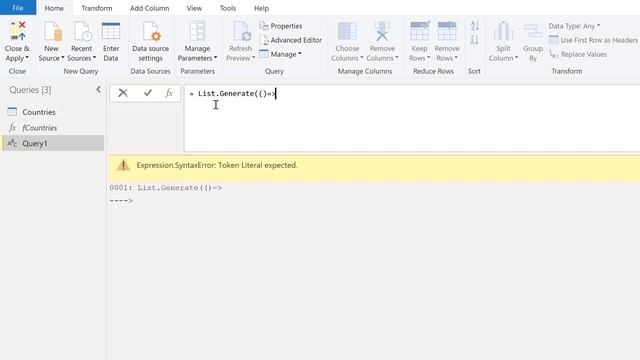Expand the Manage Parameters dropdown arrow
The height and width of the screenshot is (360, 640).
[x=216, y=58]
